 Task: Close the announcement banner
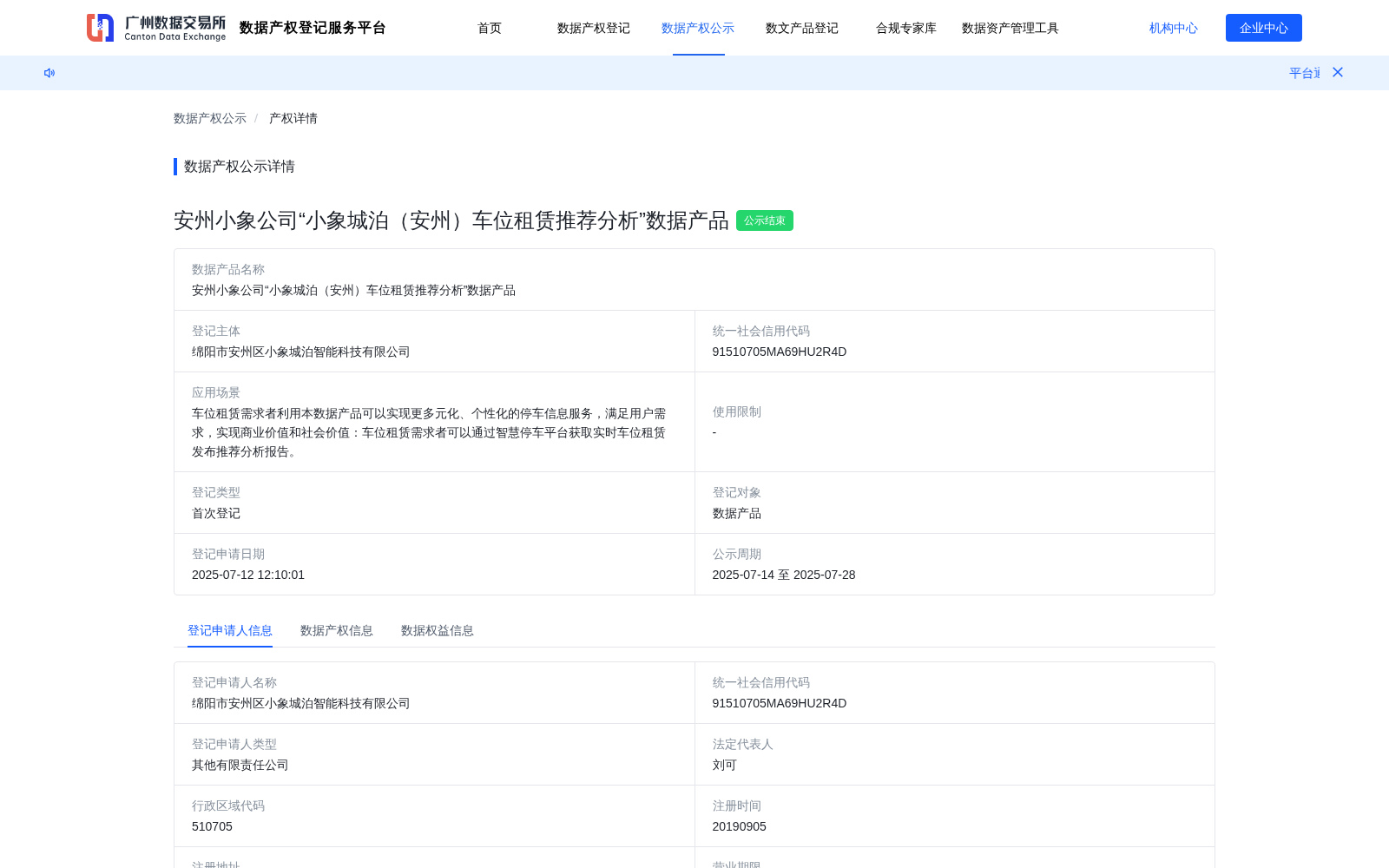point(1338,72)
